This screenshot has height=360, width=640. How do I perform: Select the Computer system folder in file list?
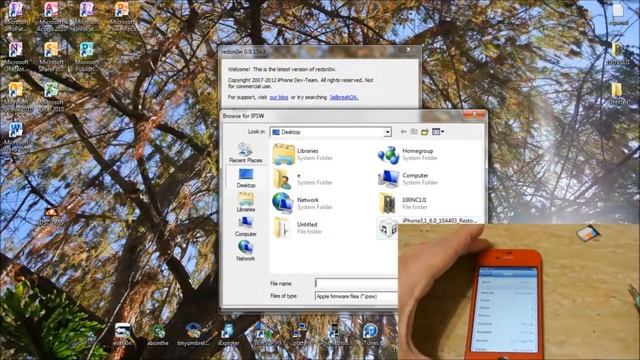coord(407,179)
